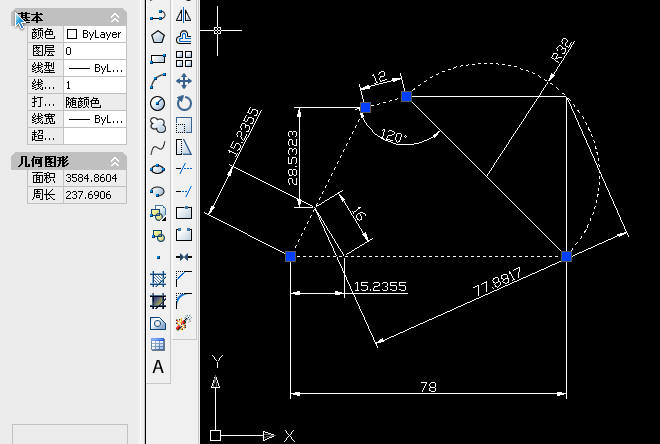Select the Revision Cloud tool
660x444 pixels.
pyautogui.click(x=158, y=125)
